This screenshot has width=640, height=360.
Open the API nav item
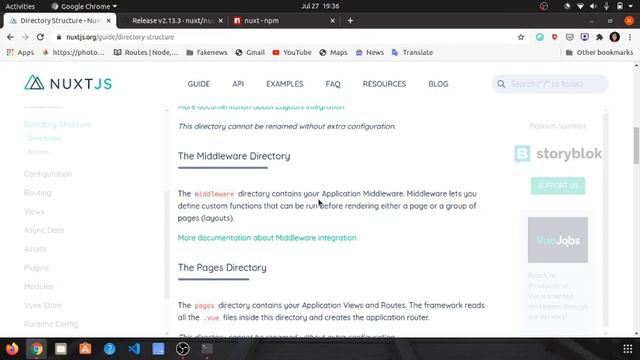(x=238, y=84)
